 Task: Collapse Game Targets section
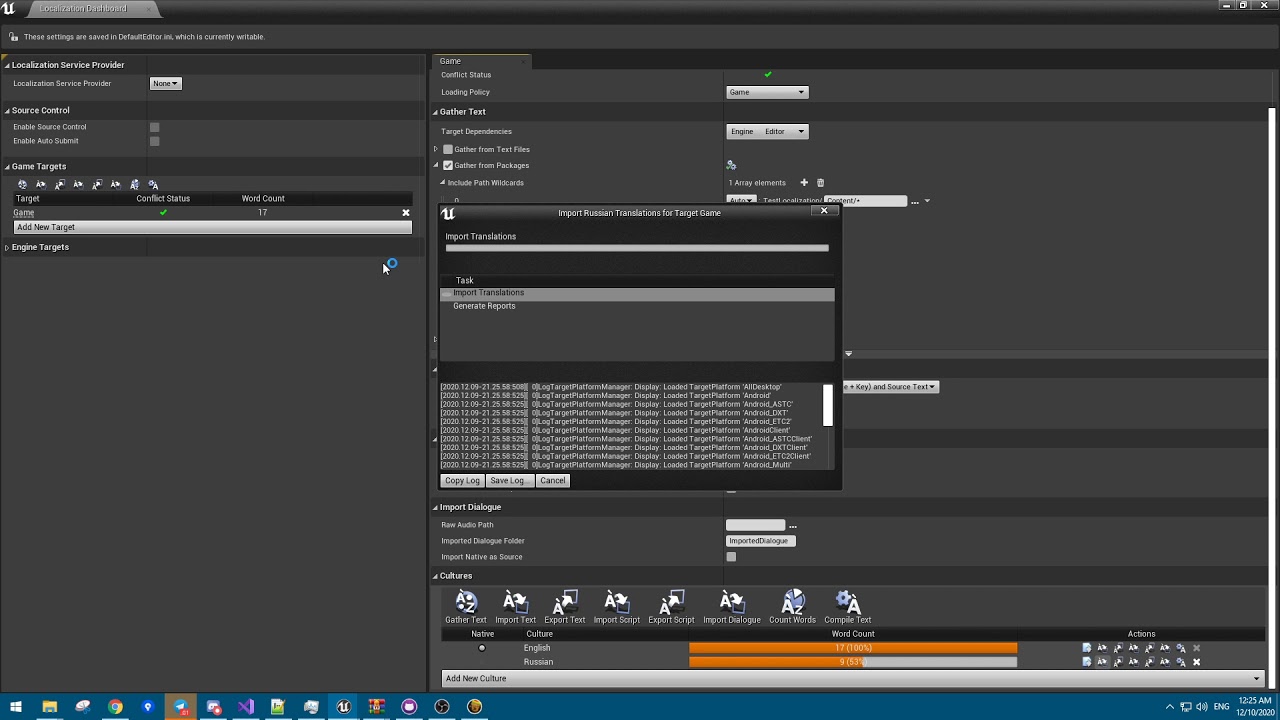point(7,167)
